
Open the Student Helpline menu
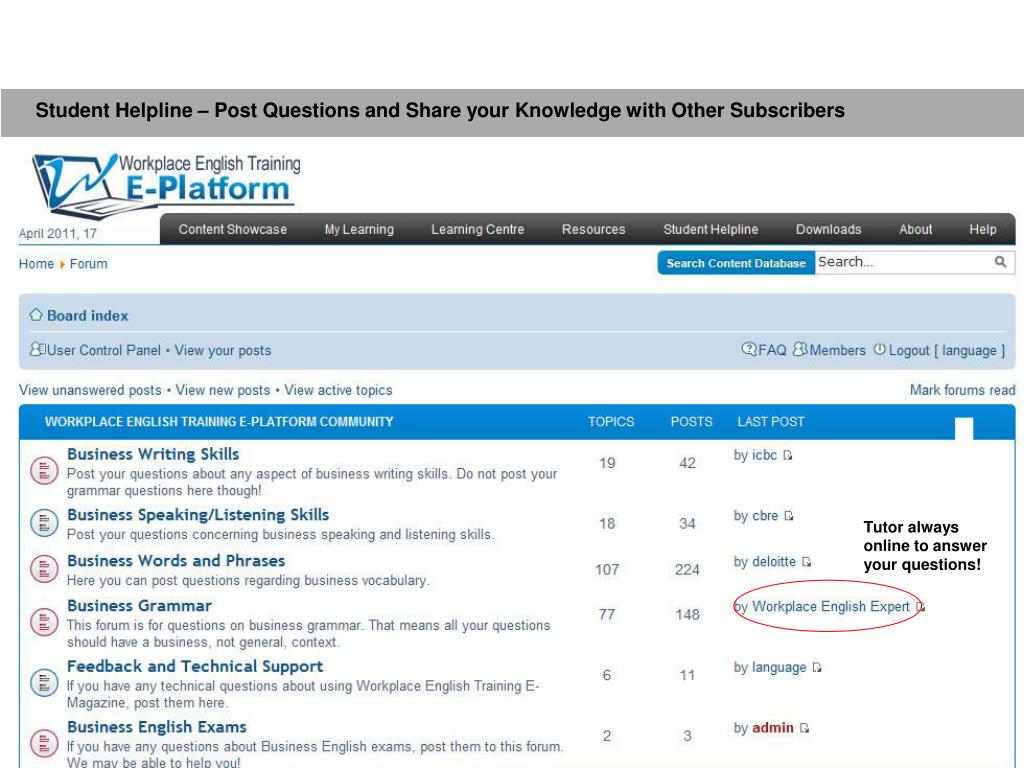[710, 230]
